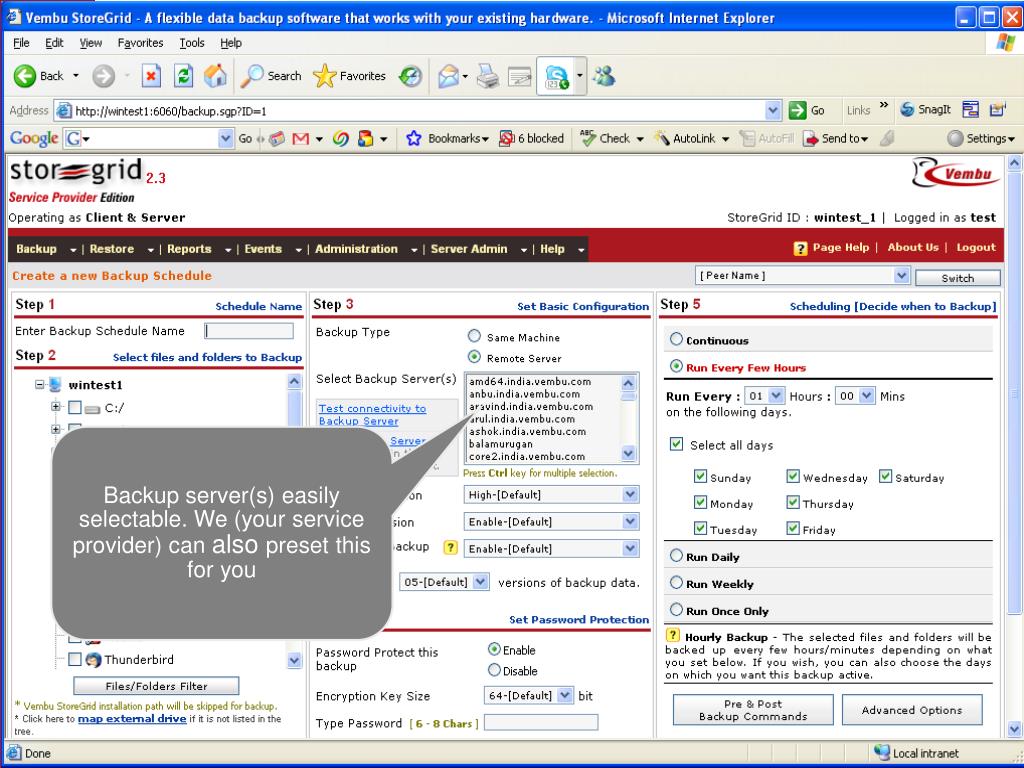The image size is (1024, 768).
Task: Click the Refresh page icon
Action: click(184, 76)
